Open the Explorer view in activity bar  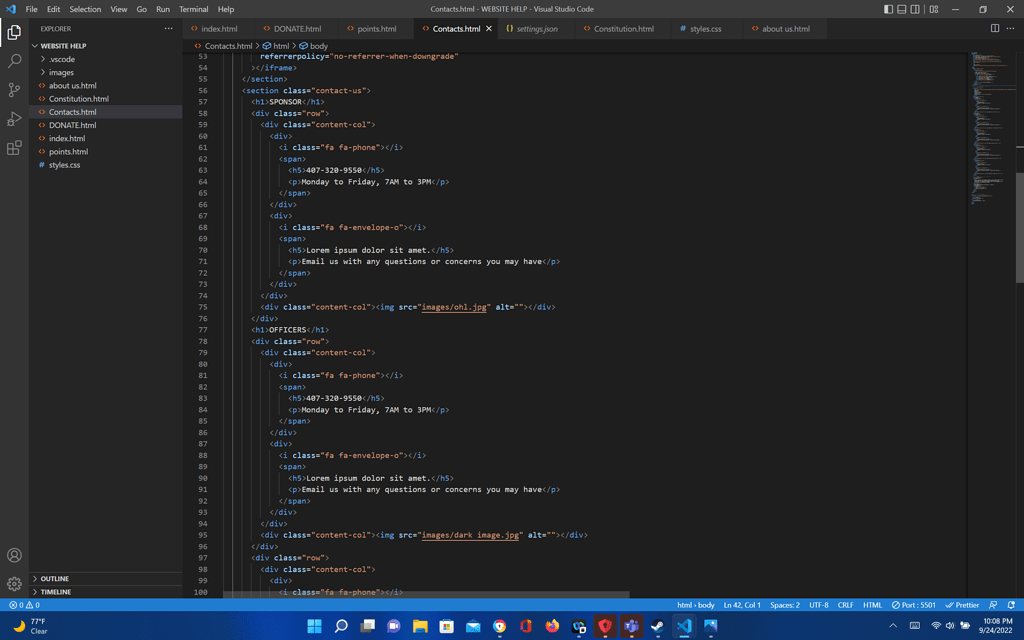coord(14,32)
